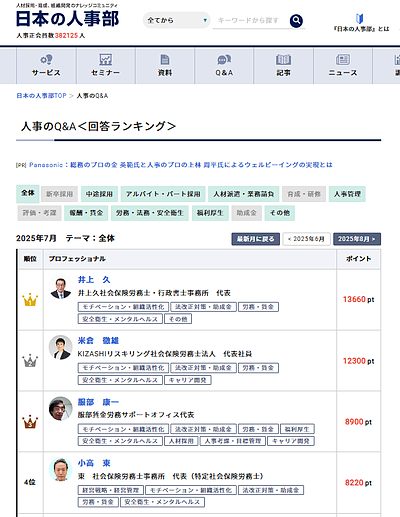Viewport: 400px width, 517px height.
Task: Click the 服部賃金労務サポートオフィス代表 affiliation text
Action: [136, 415]
